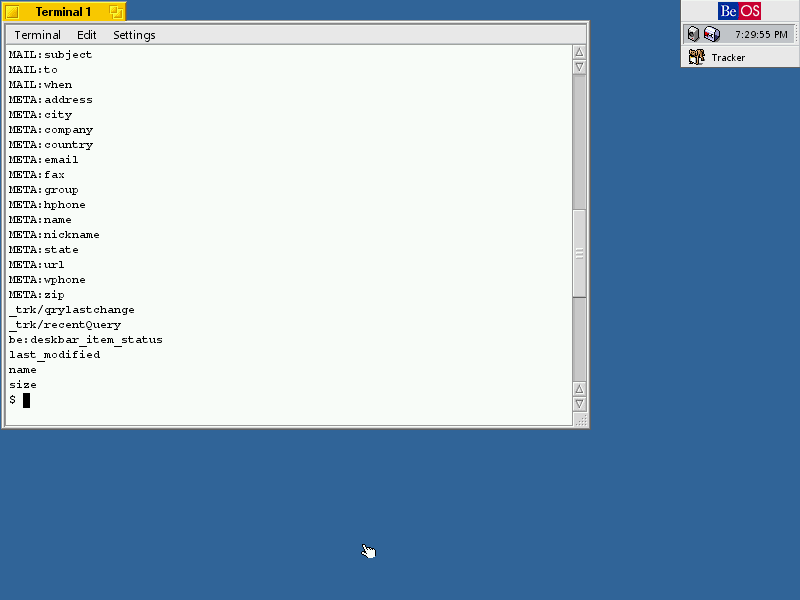The height and width of the screenshot is (600, 800).
Task: Click the MAIL:when line
Action: 40,85
